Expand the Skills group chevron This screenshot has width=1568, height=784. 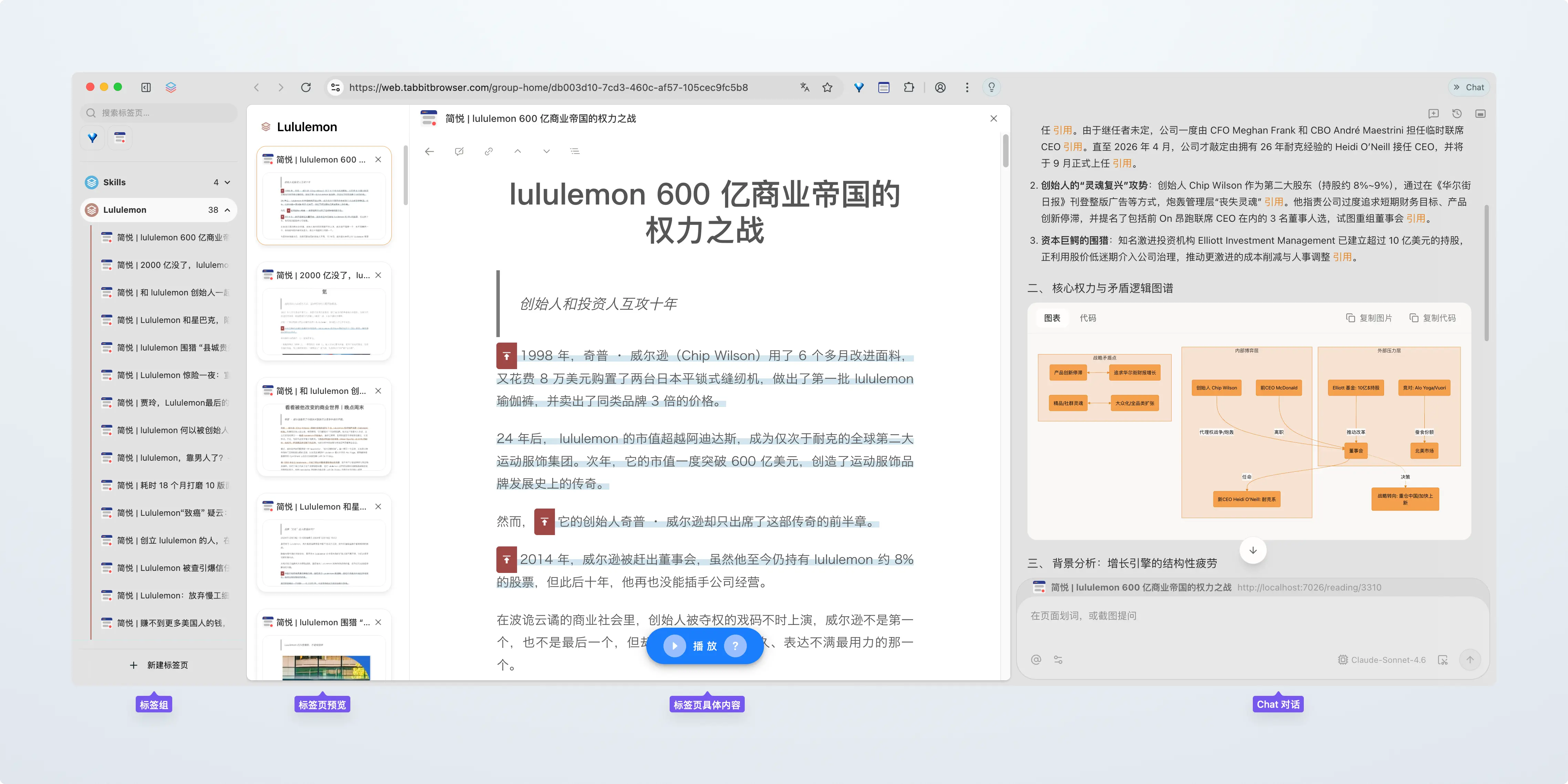click(228, 182)
